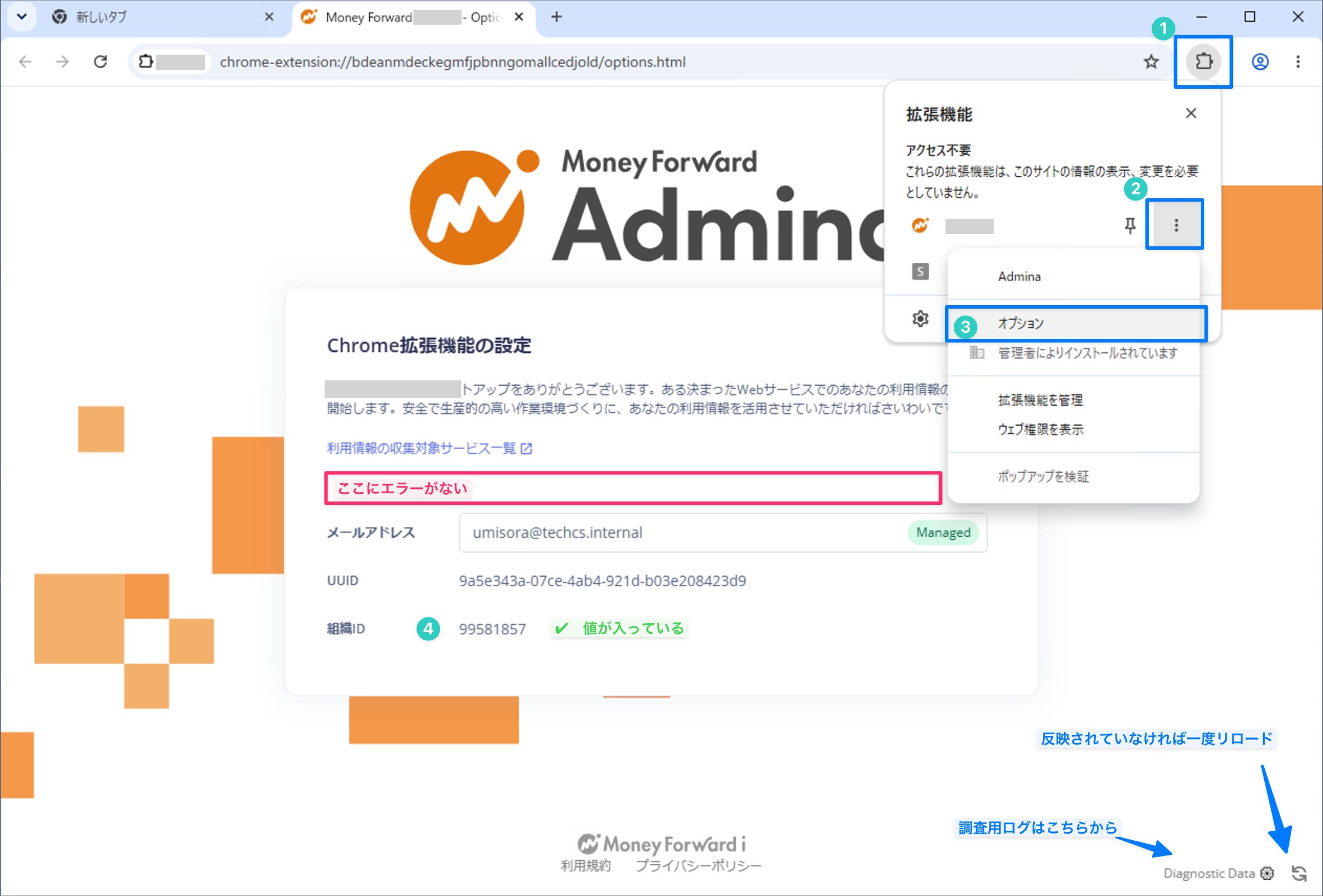Click the Chrome拡張機能の設定 heading
The width and height of the screenshot is (1323, 896).
429,346
